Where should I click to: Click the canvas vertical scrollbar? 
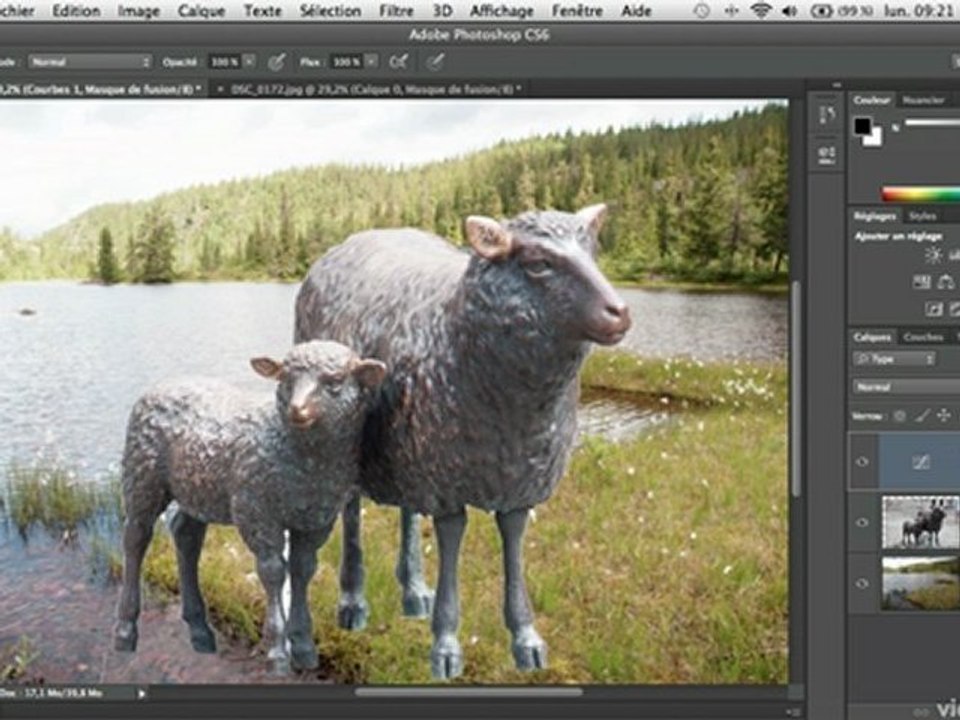[x=795, y=389]
